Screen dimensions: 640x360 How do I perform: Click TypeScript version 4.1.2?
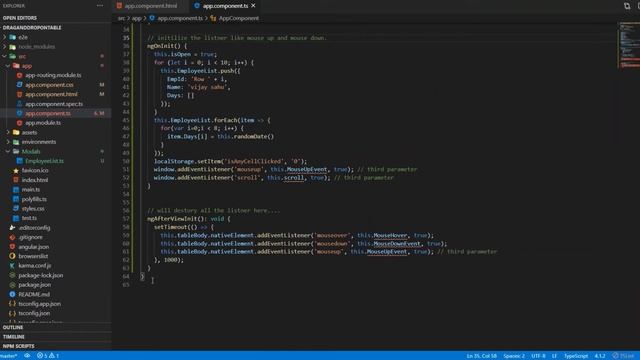click(600, 356)
